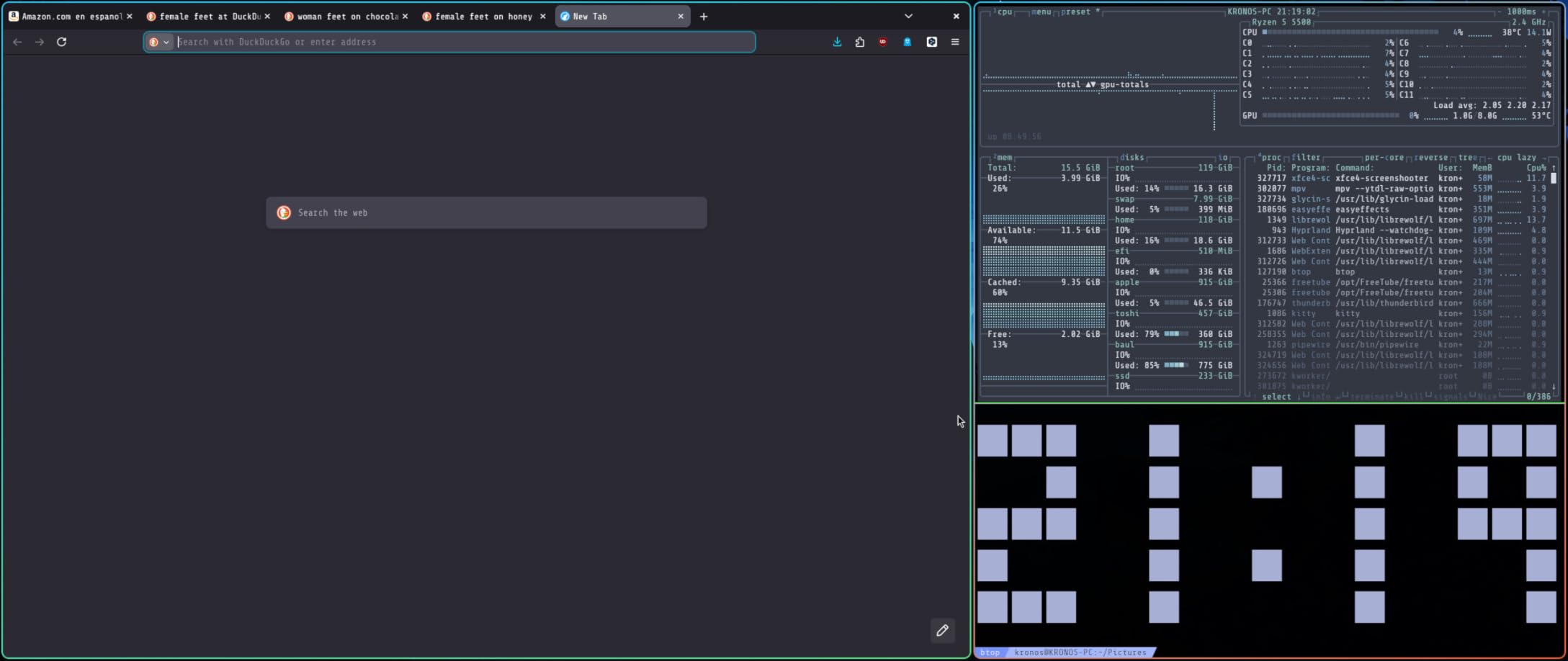The height and width of the screenshot is (661, 1568).
Task: Open the search engine dropdown in address bar
Action: (x=159, y=42)
